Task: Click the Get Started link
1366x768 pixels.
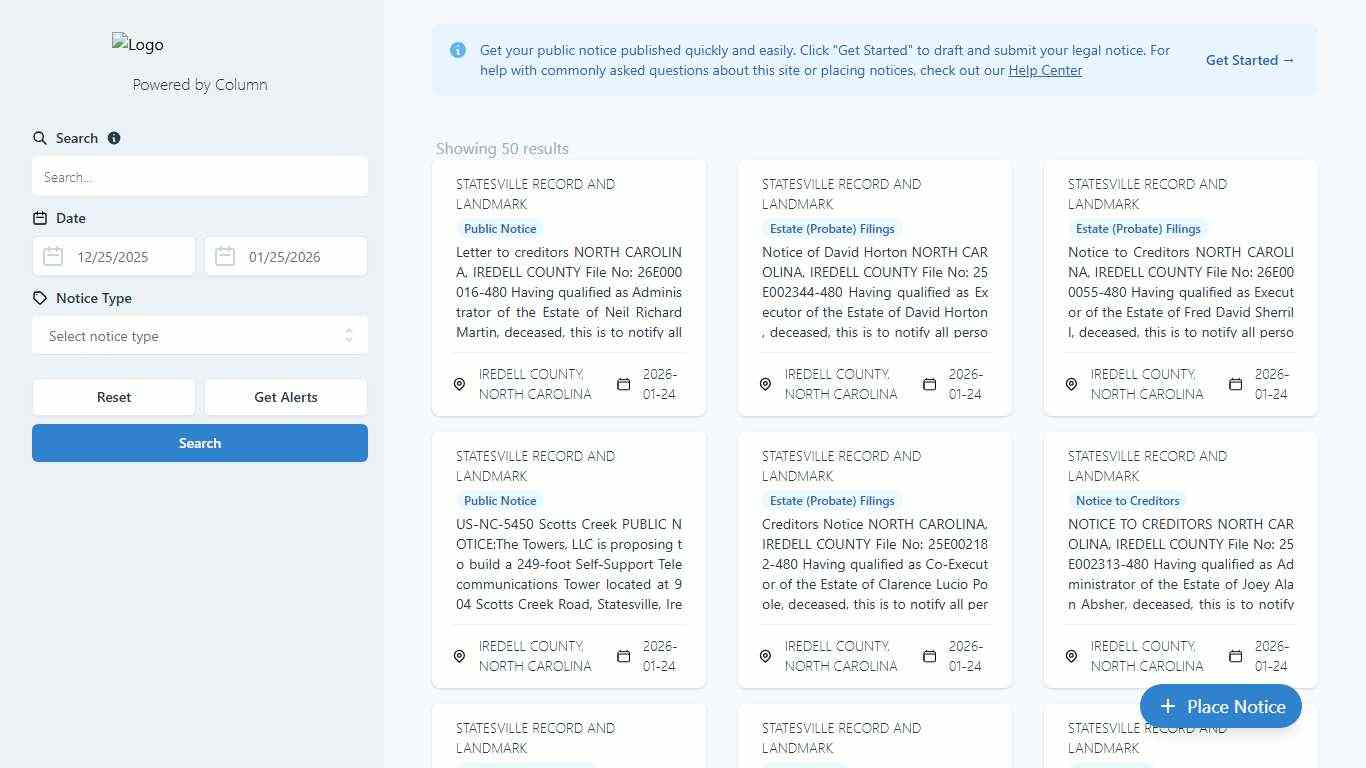Action: coord(1249,60)
